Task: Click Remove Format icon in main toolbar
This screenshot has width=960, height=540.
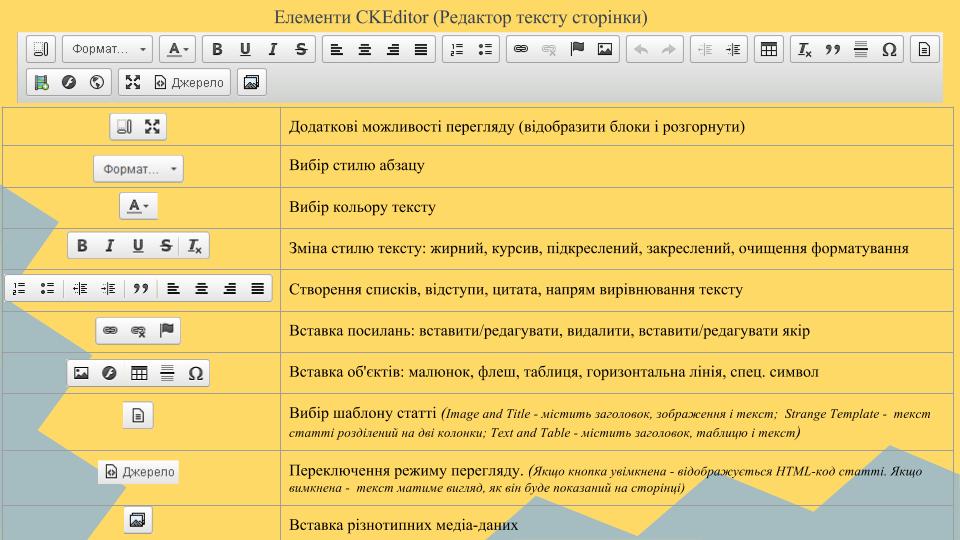Action: click(x=805, y=49)
